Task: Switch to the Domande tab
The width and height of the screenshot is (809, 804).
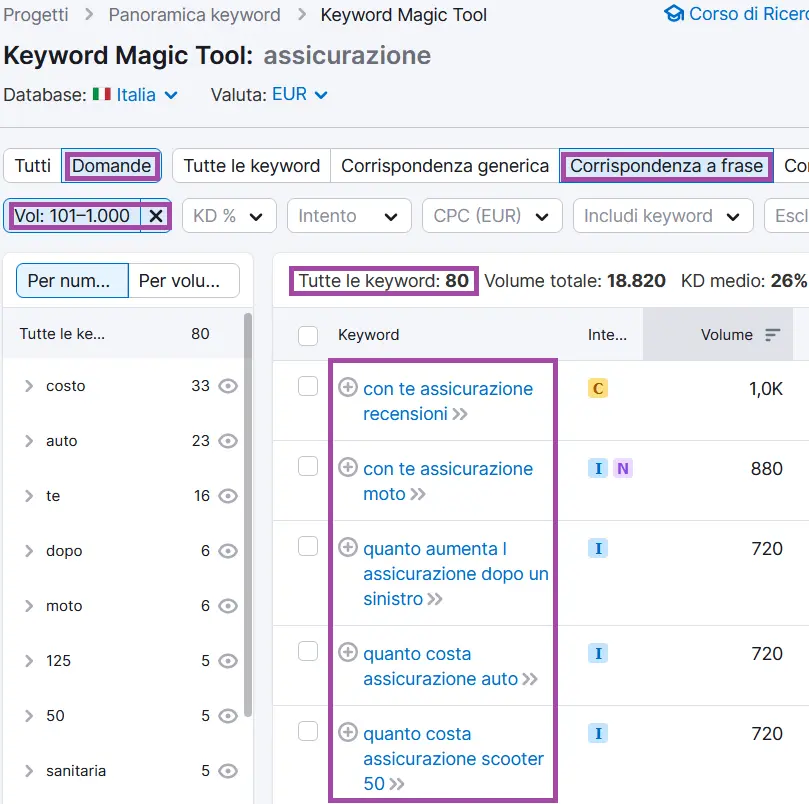Action: pyautogui.click(x=112, y=166)
